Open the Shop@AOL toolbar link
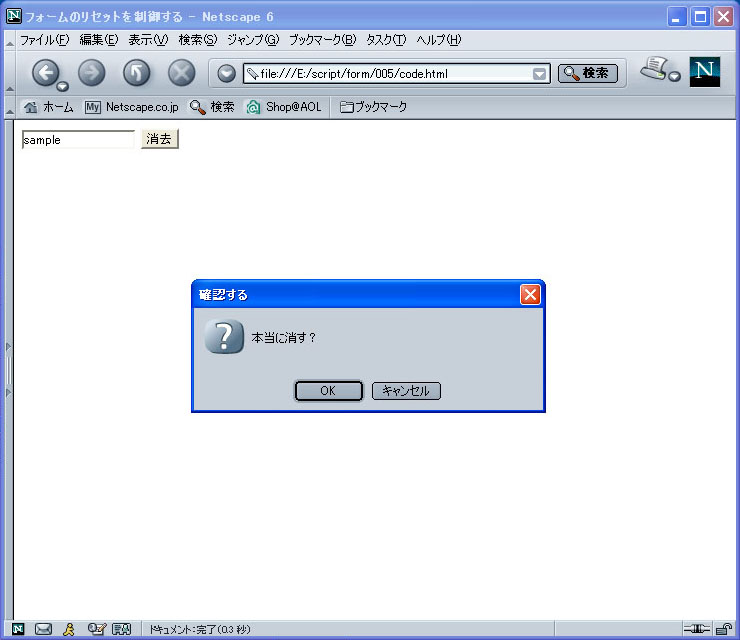Viewport: 740px width, 640px height. click(284, 107)
